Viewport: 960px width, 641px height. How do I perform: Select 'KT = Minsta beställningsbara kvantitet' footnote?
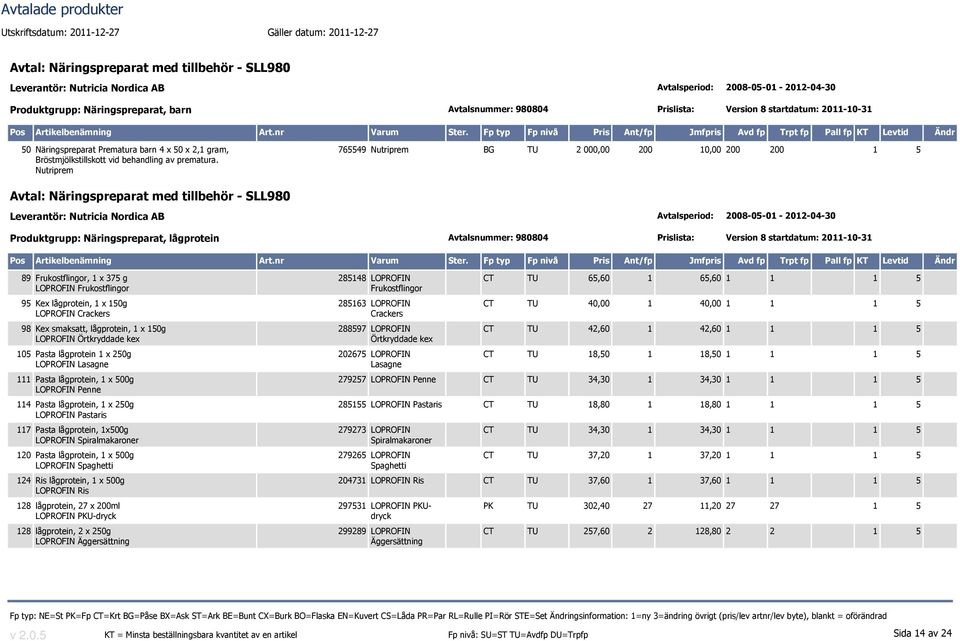(200, 635)
